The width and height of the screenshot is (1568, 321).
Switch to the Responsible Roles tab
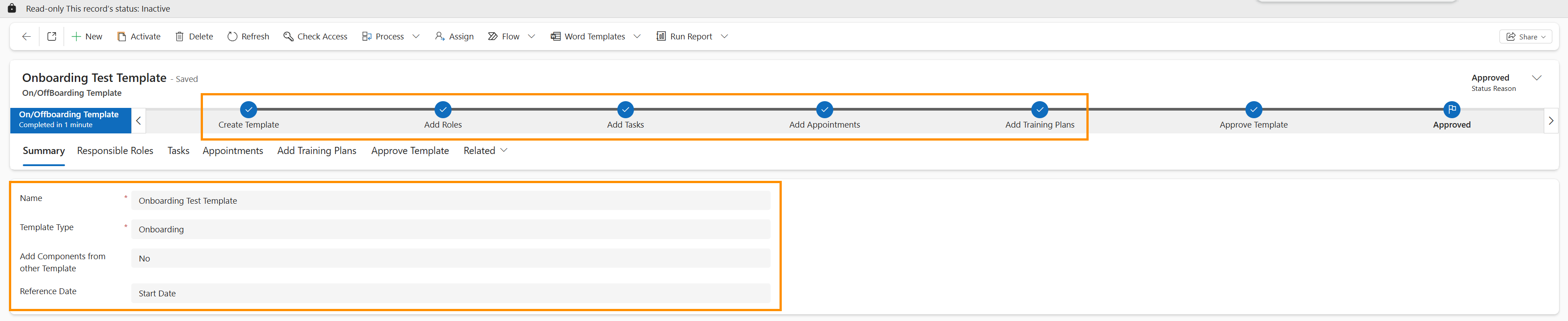[115, 151]
